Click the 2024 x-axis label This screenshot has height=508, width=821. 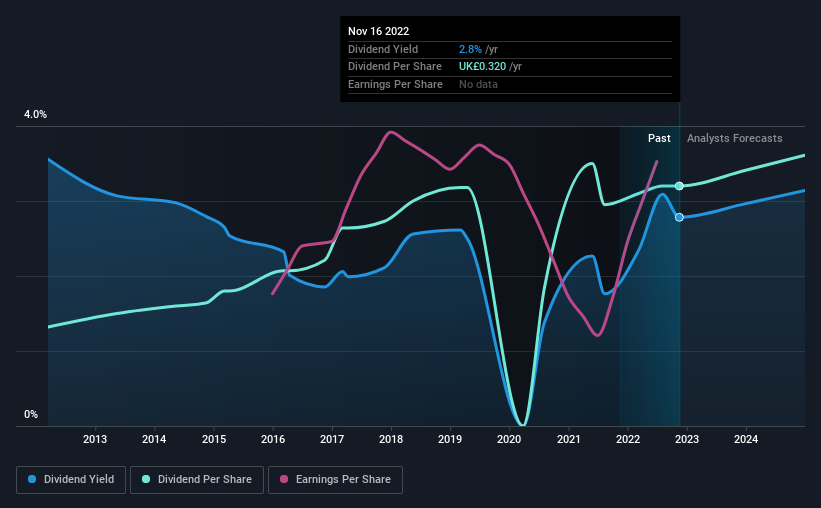coord(746,439)
